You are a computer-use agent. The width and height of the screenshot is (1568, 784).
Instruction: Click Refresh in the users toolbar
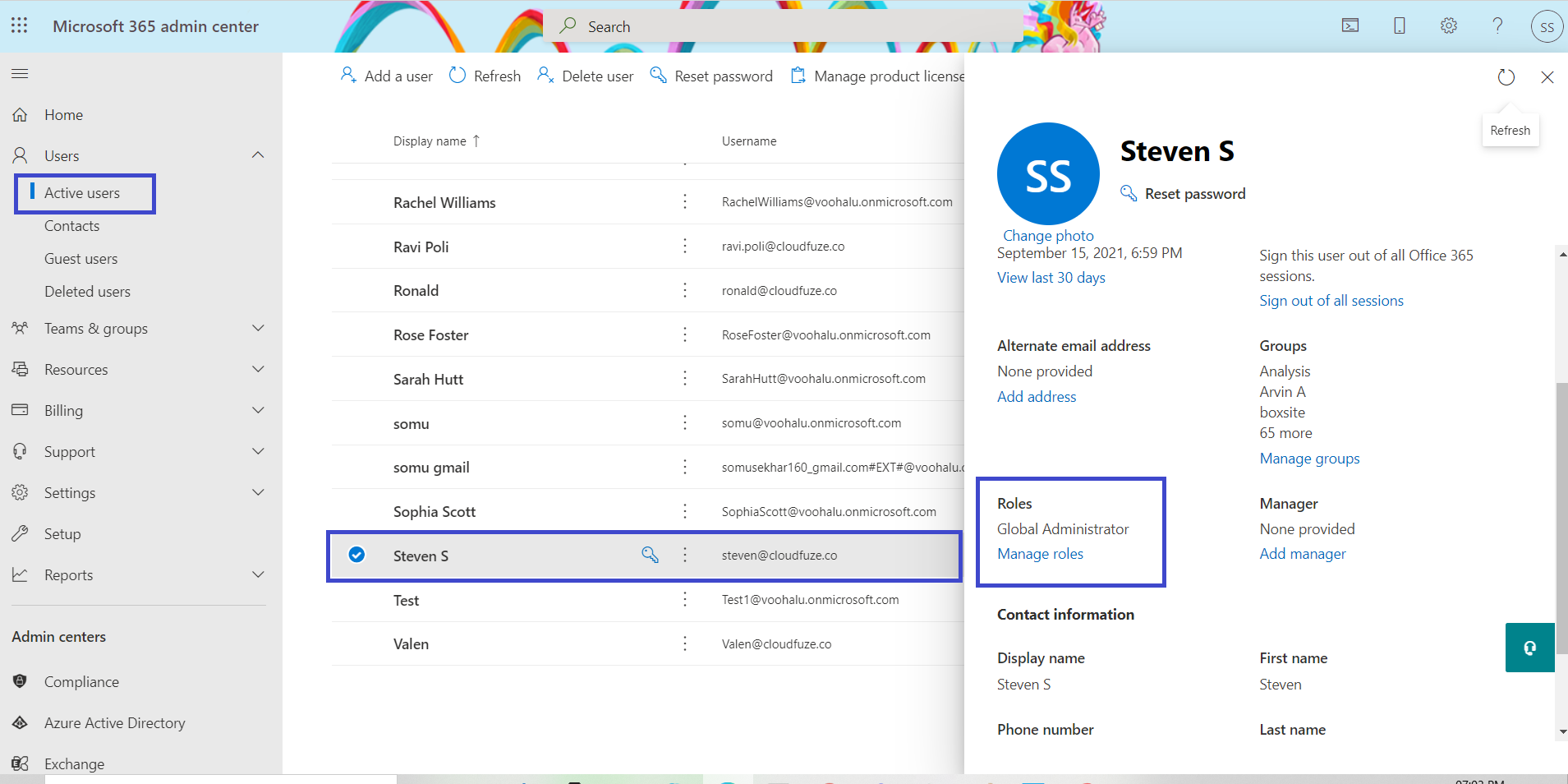click(485, 76)
